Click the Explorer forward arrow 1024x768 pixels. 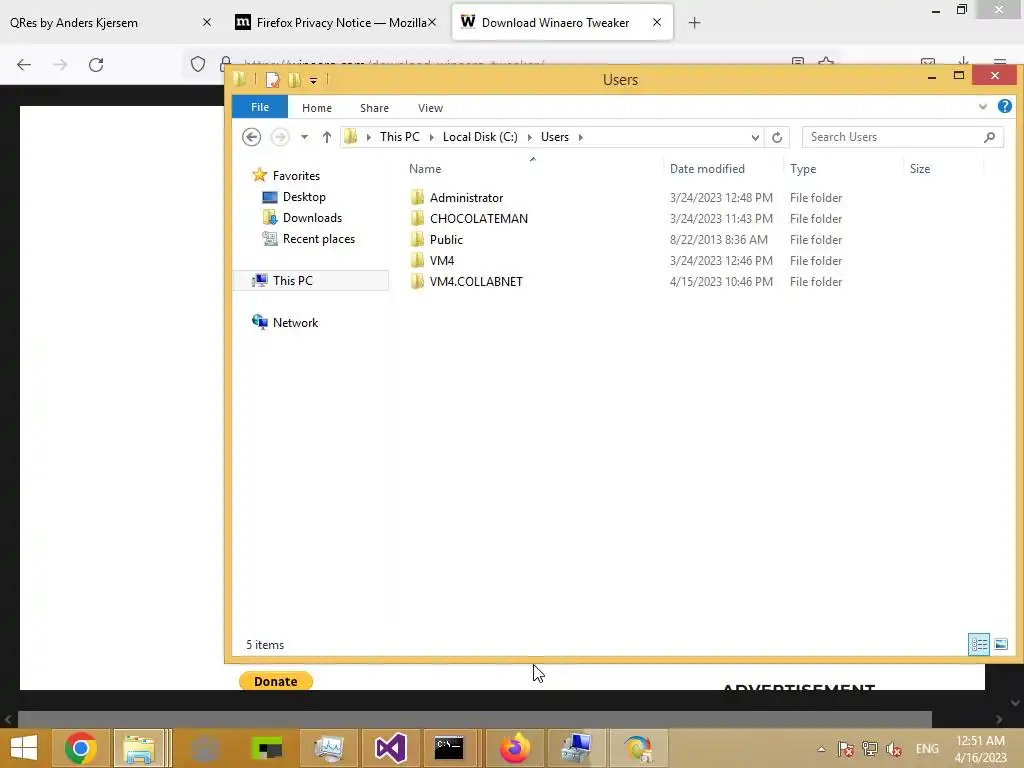pos(280,136)
